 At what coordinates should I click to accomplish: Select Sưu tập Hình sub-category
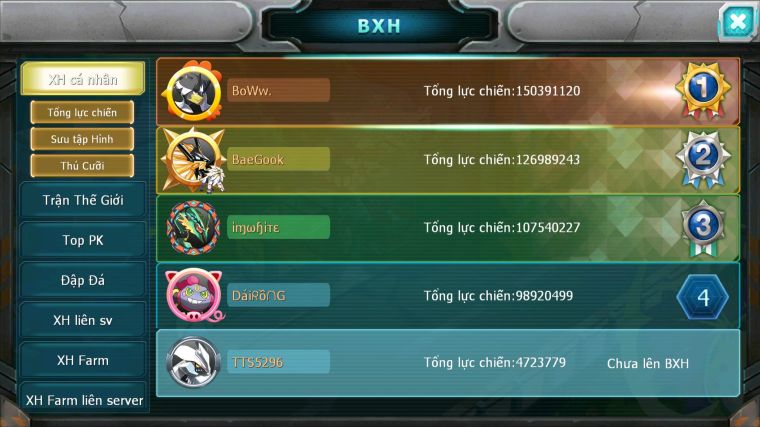click(x=82, y=139)
